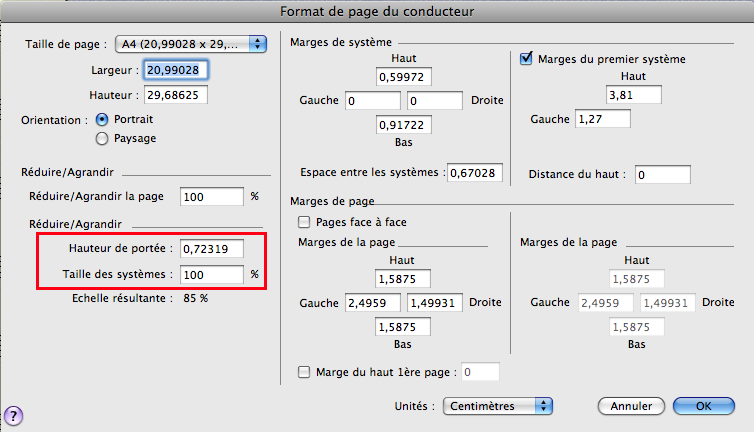Click the system margins Bas field
Image resolution: width=754 pixels, height=432 pixels.
pos(405,125)
